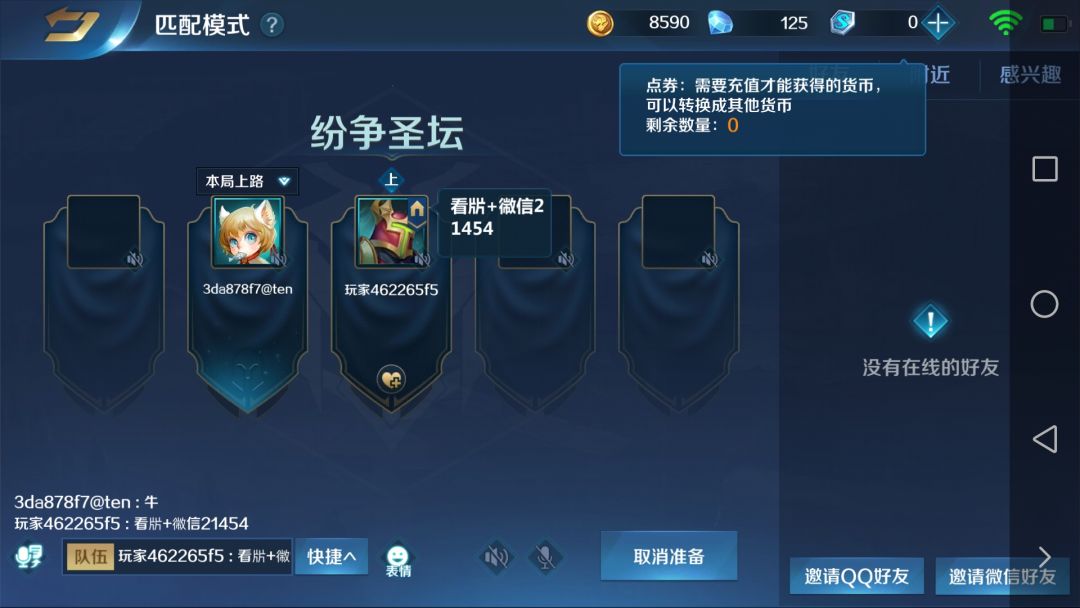Click the plus icon to recharge coupons
This screenshot has width=1080, height=608.
coord(937,23)
